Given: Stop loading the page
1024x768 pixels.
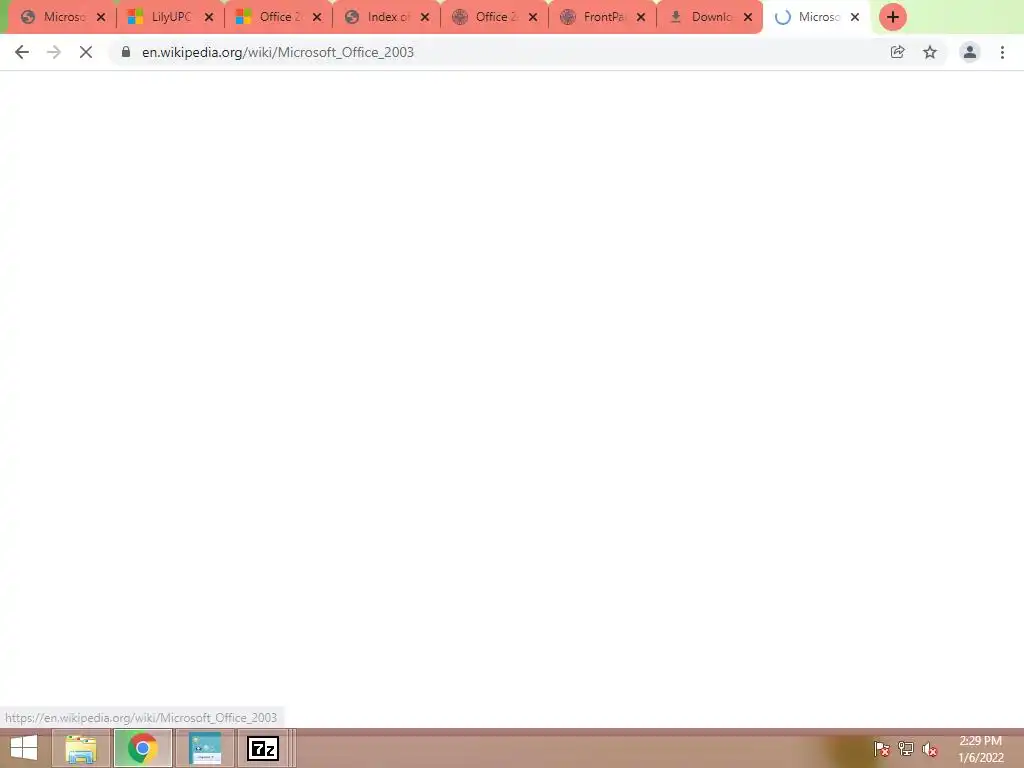Looking at the screenshot, I should click(x=86, y=52).
